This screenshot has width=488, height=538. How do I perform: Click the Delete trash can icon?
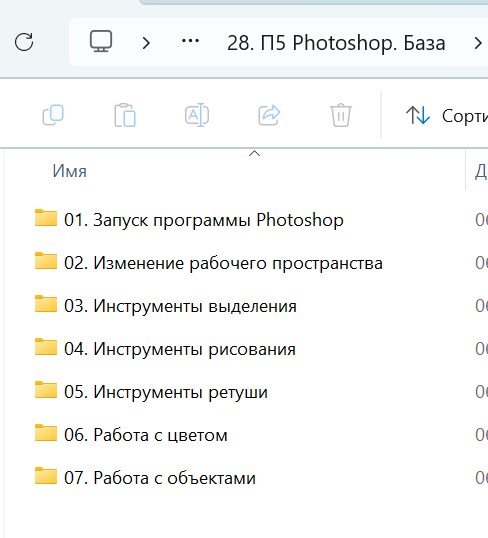[341, 115]
